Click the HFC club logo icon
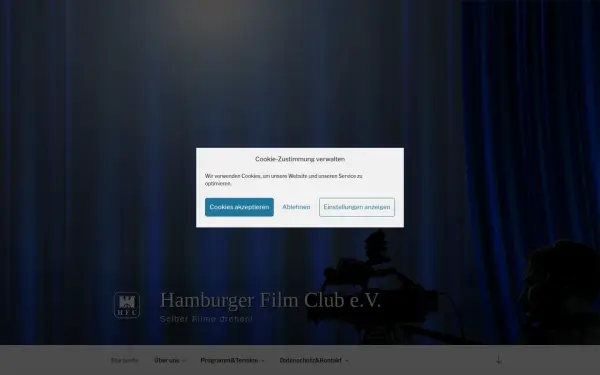 127,305
